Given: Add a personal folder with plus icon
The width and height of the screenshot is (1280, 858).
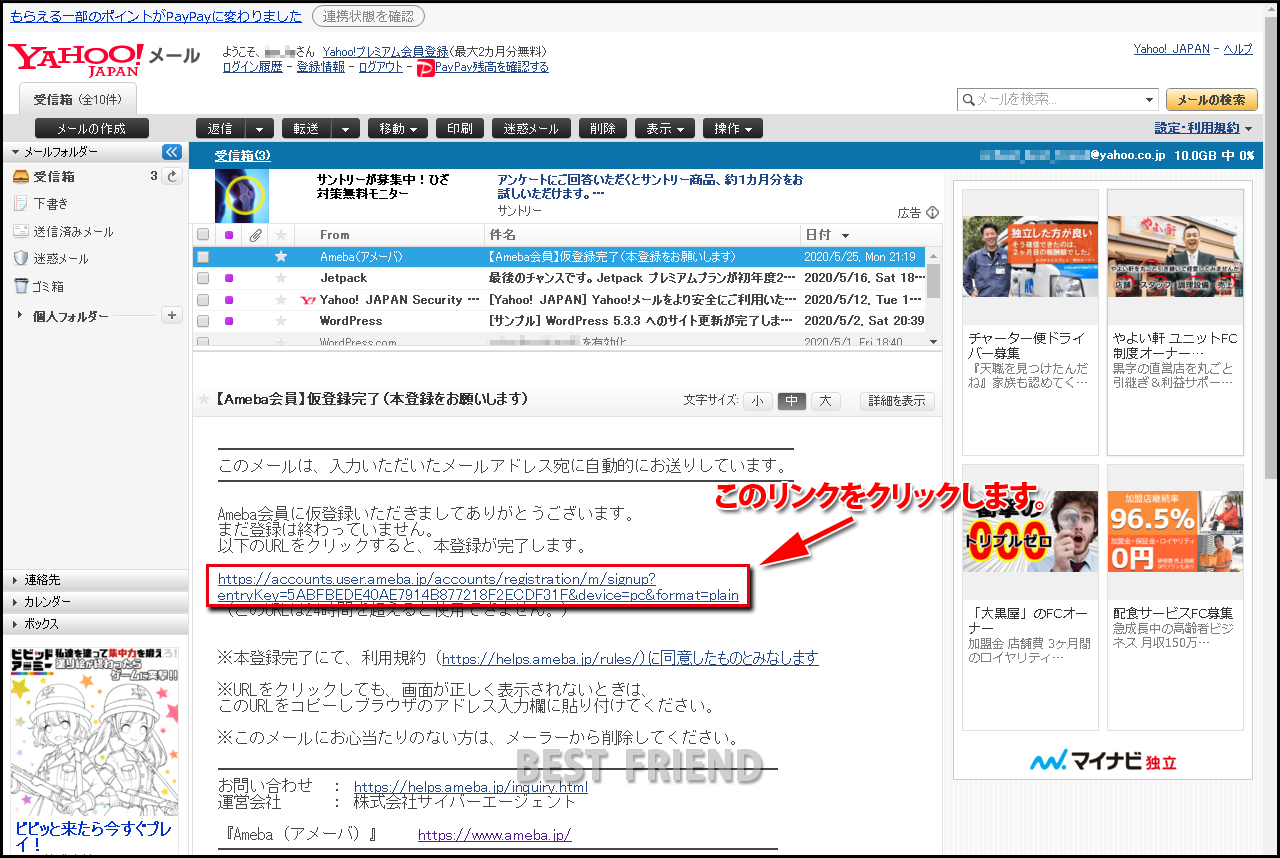Looking at the screenshot, I should point(172,316).
